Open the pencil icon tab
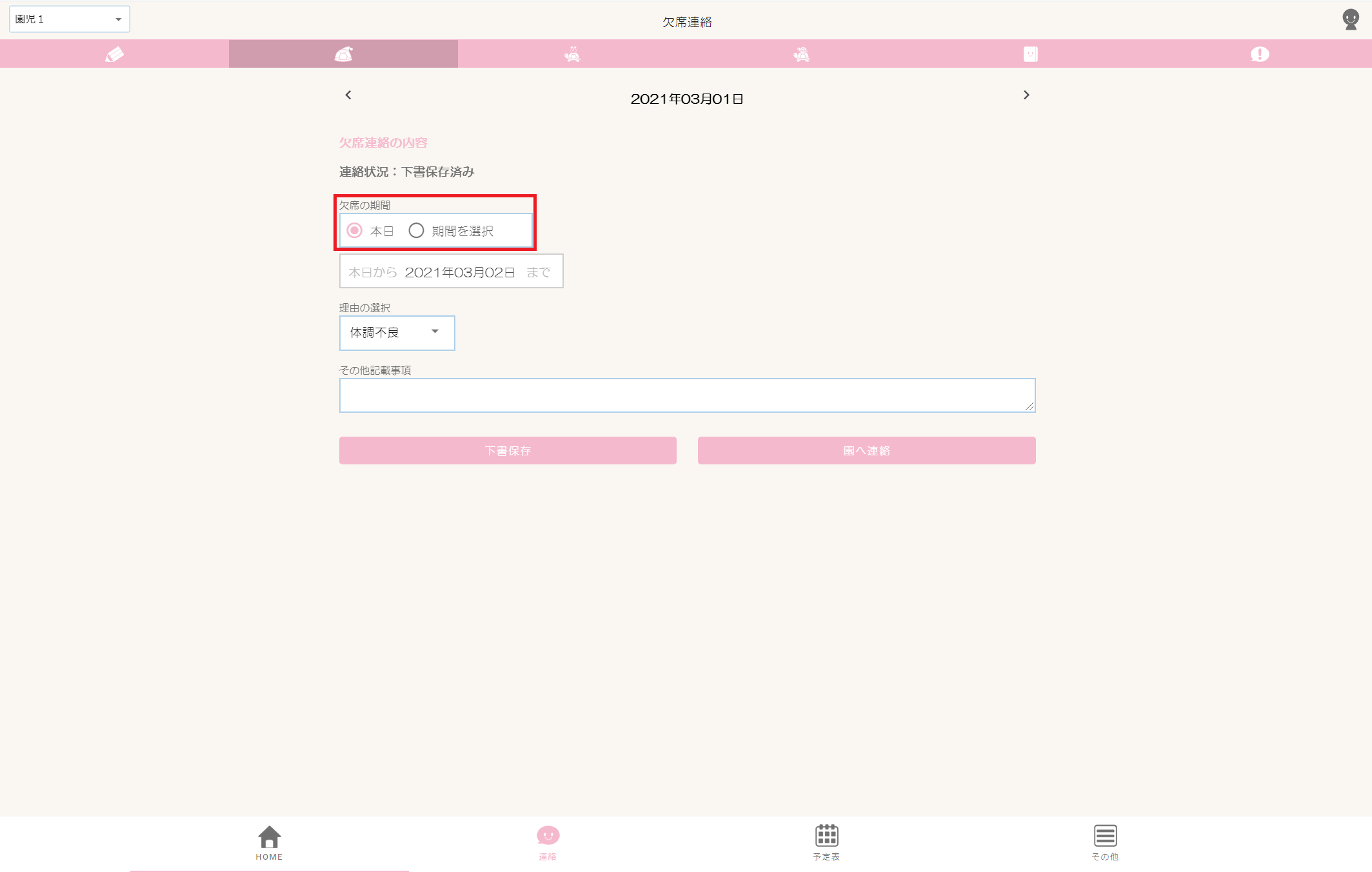 [114, 54]
